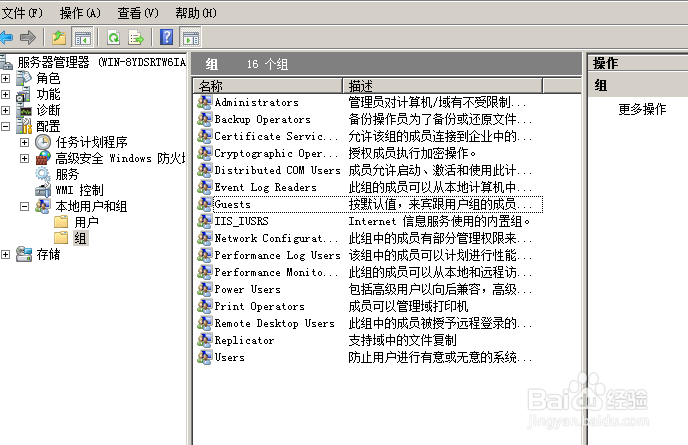Image resolution: width=688 pixels, height=445 pixels.
Task: Select the Distributed COM Users row
Action: [369, 170]
